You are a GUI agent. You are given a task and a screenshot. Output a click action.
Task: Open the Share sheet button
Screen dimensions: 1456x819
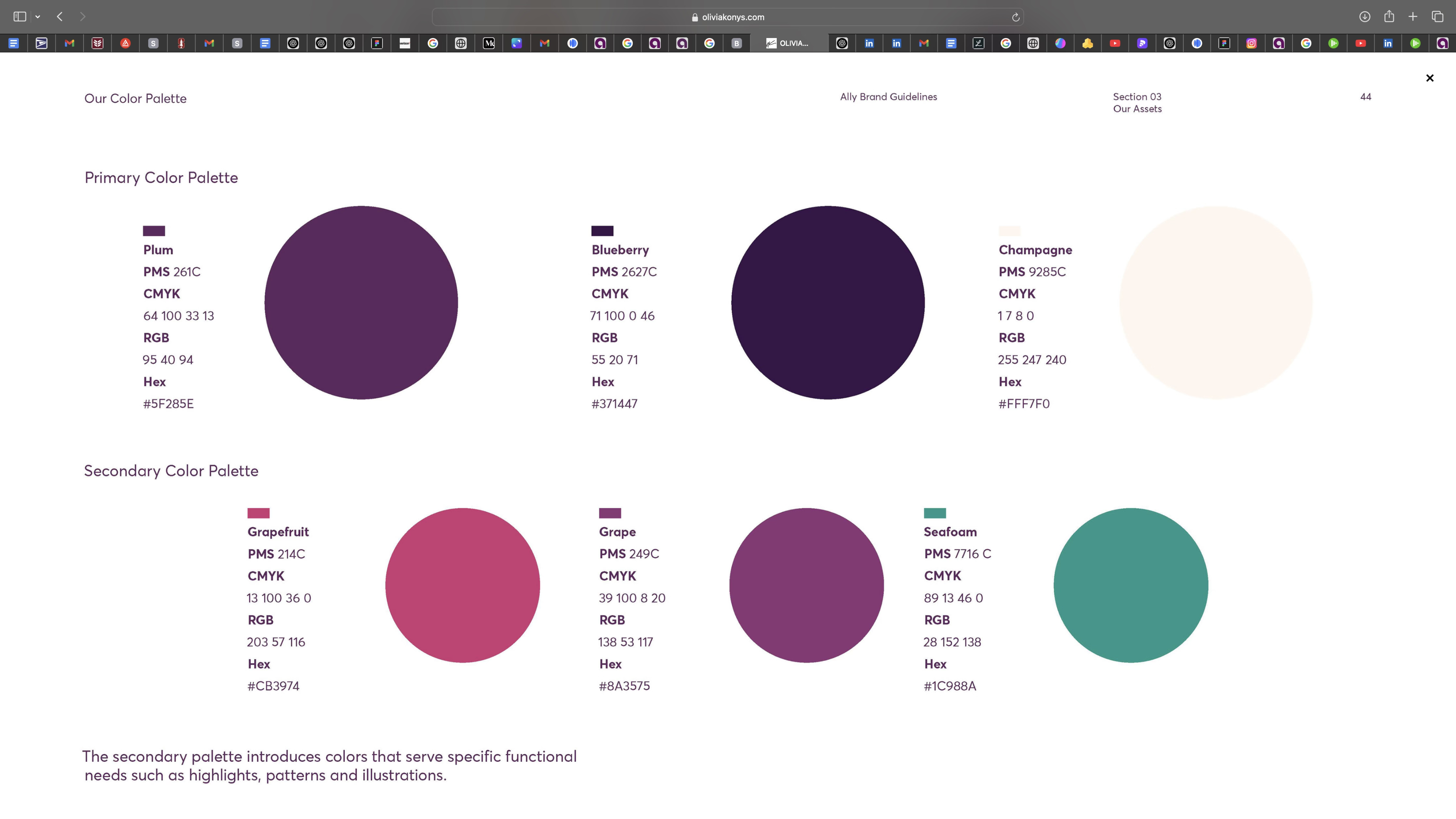1389,16
